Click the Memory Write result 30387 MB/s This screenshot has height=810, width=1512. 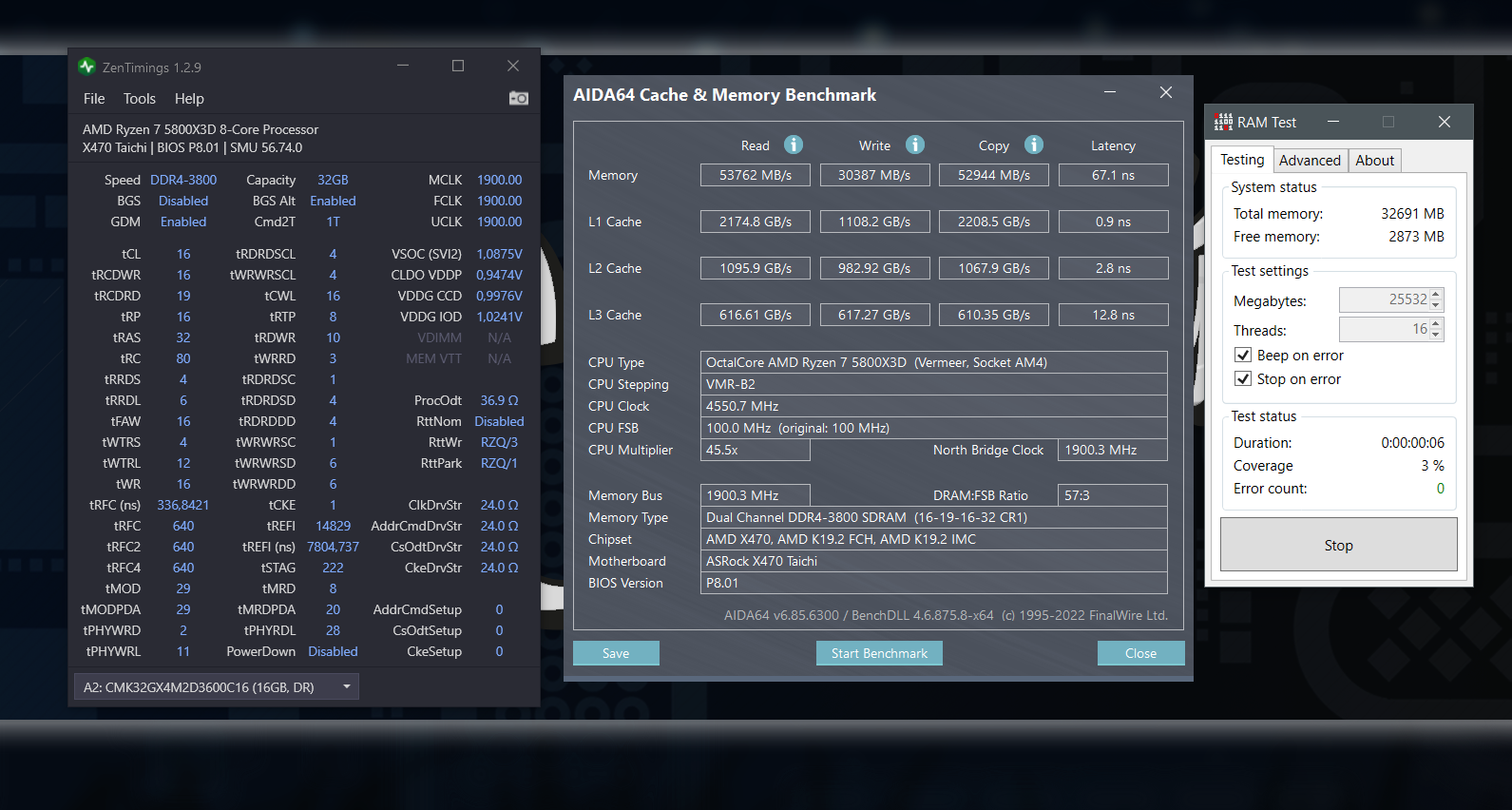tap(874, 175)
